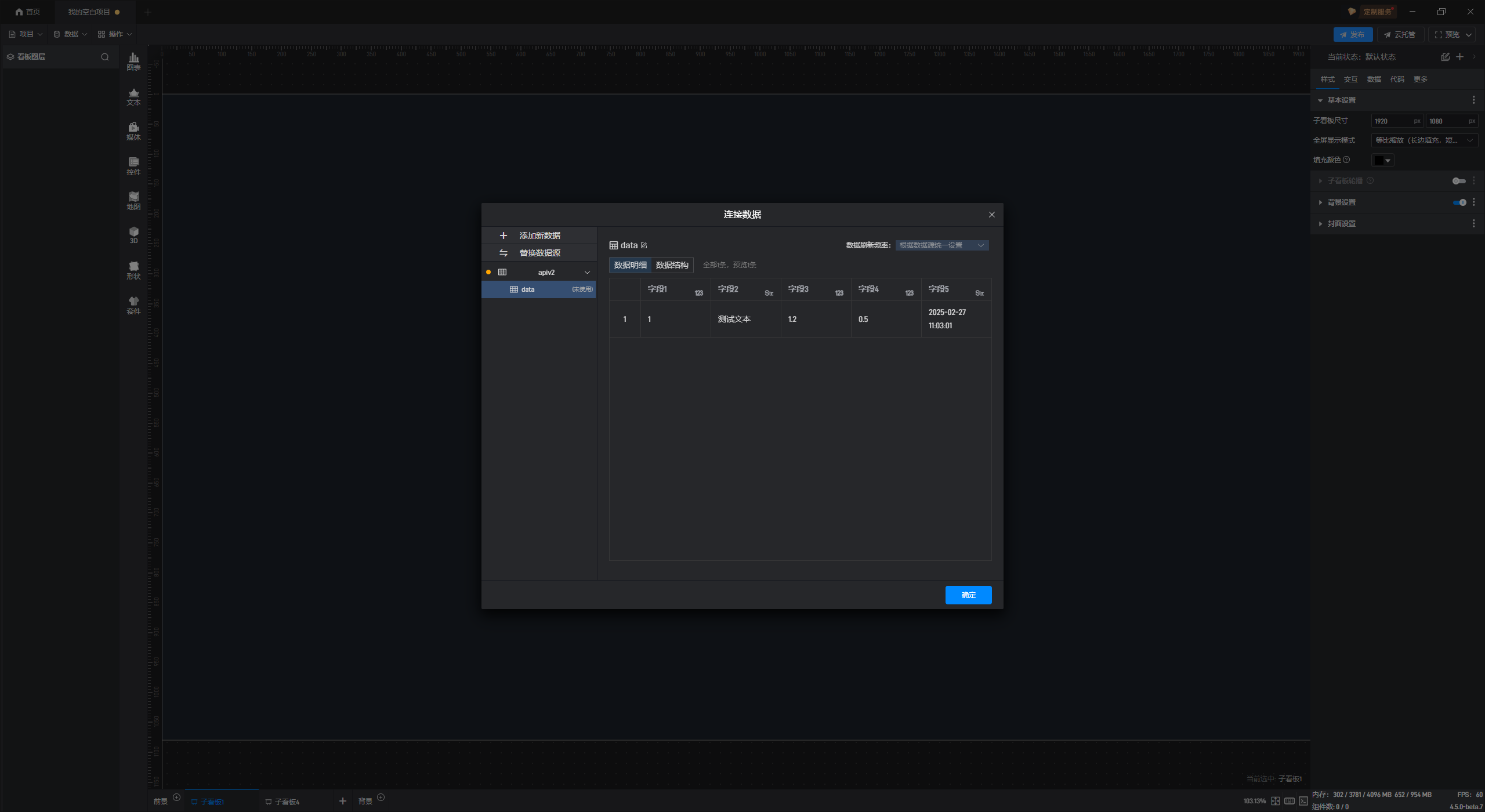Image resolution: width=1485 pixels, height=812 pixels.
Task: Click search icon in 看板图层 panel
Action: coord(105,57)
